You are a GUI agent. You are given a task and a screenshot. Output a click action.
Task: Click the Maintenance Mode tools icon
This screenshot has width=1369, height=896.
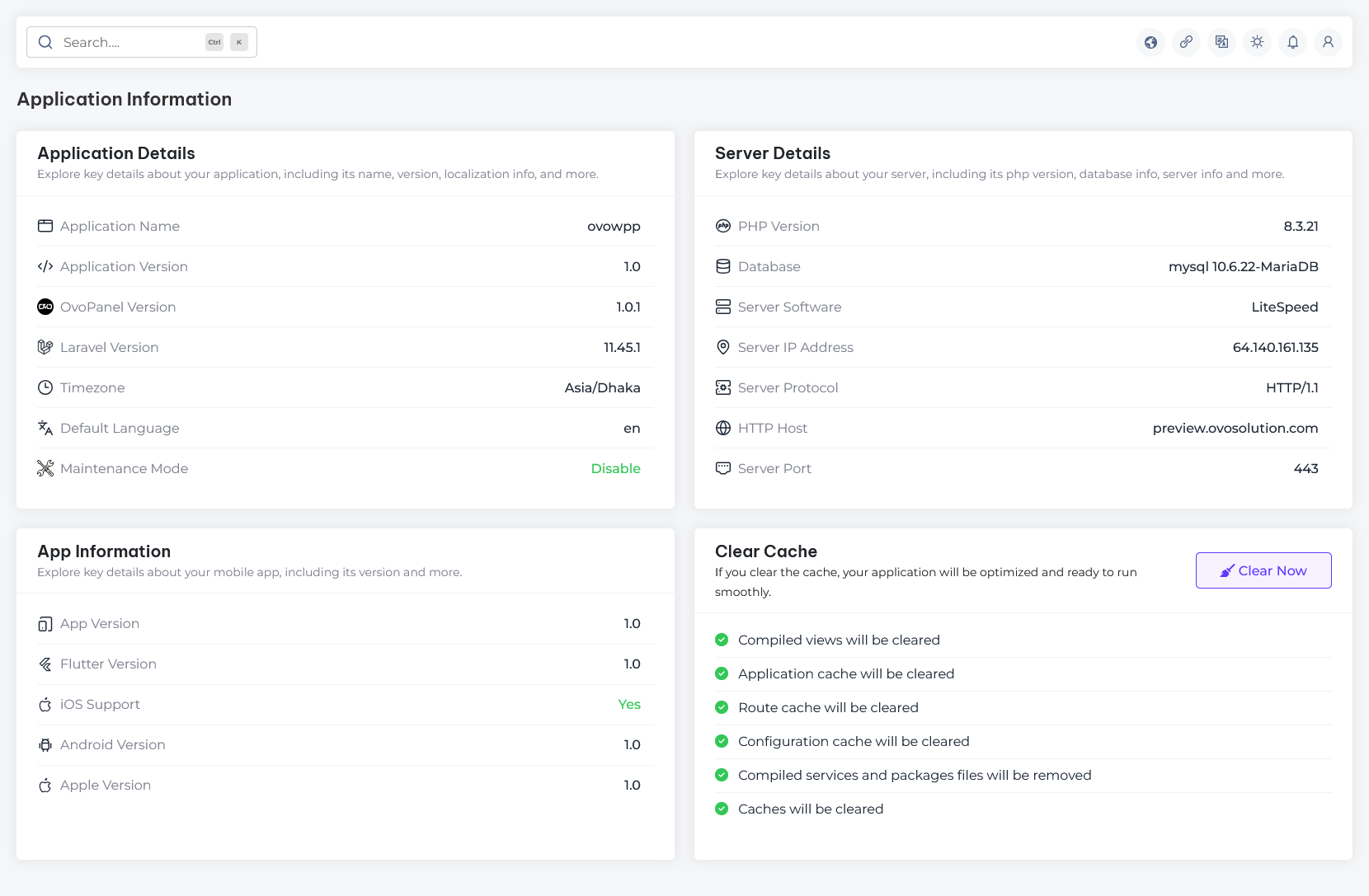pos(45,468)
